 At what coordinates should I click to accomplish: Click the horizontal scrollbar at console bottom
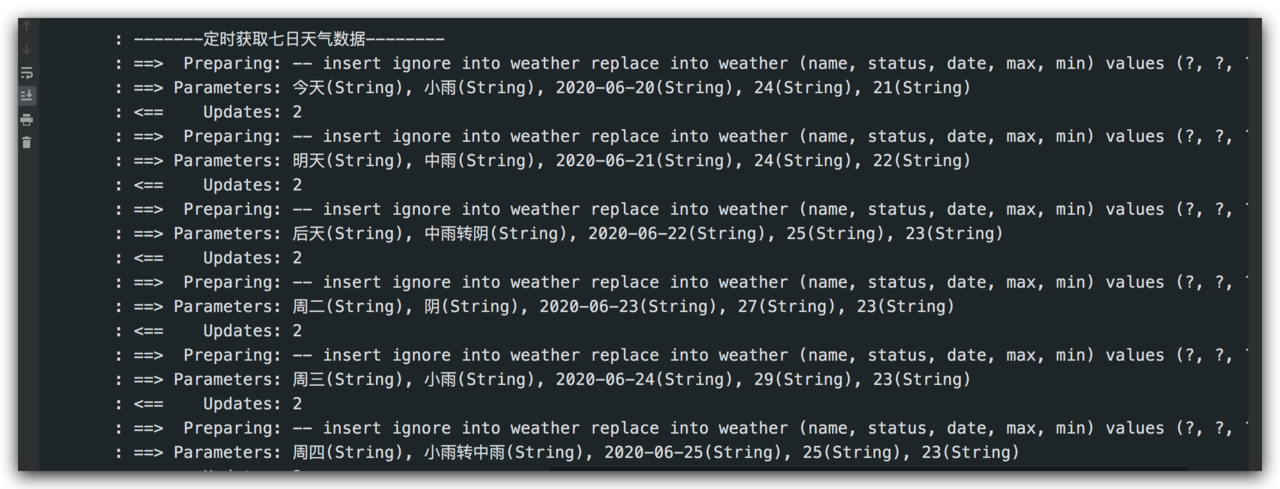pos(866,468)
